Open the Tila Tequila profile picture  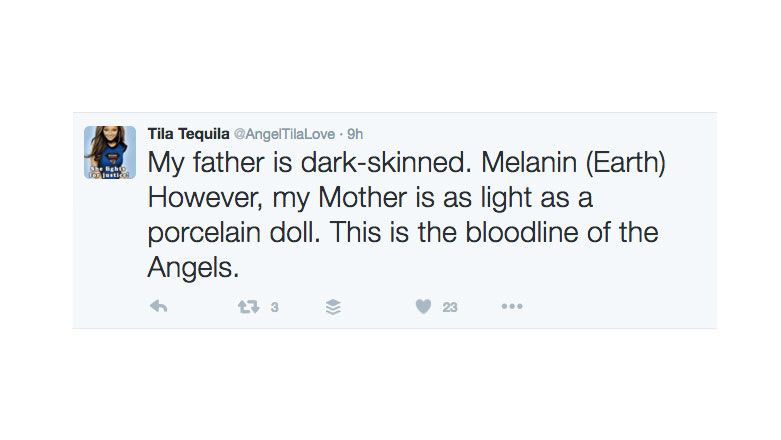109,152
